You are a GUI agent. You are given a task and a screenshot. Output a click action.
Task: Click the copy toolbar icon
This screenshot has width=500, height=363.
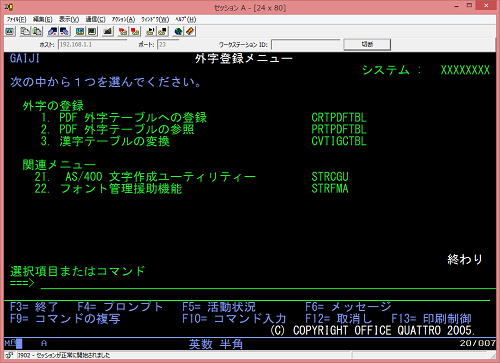point(25,32)
